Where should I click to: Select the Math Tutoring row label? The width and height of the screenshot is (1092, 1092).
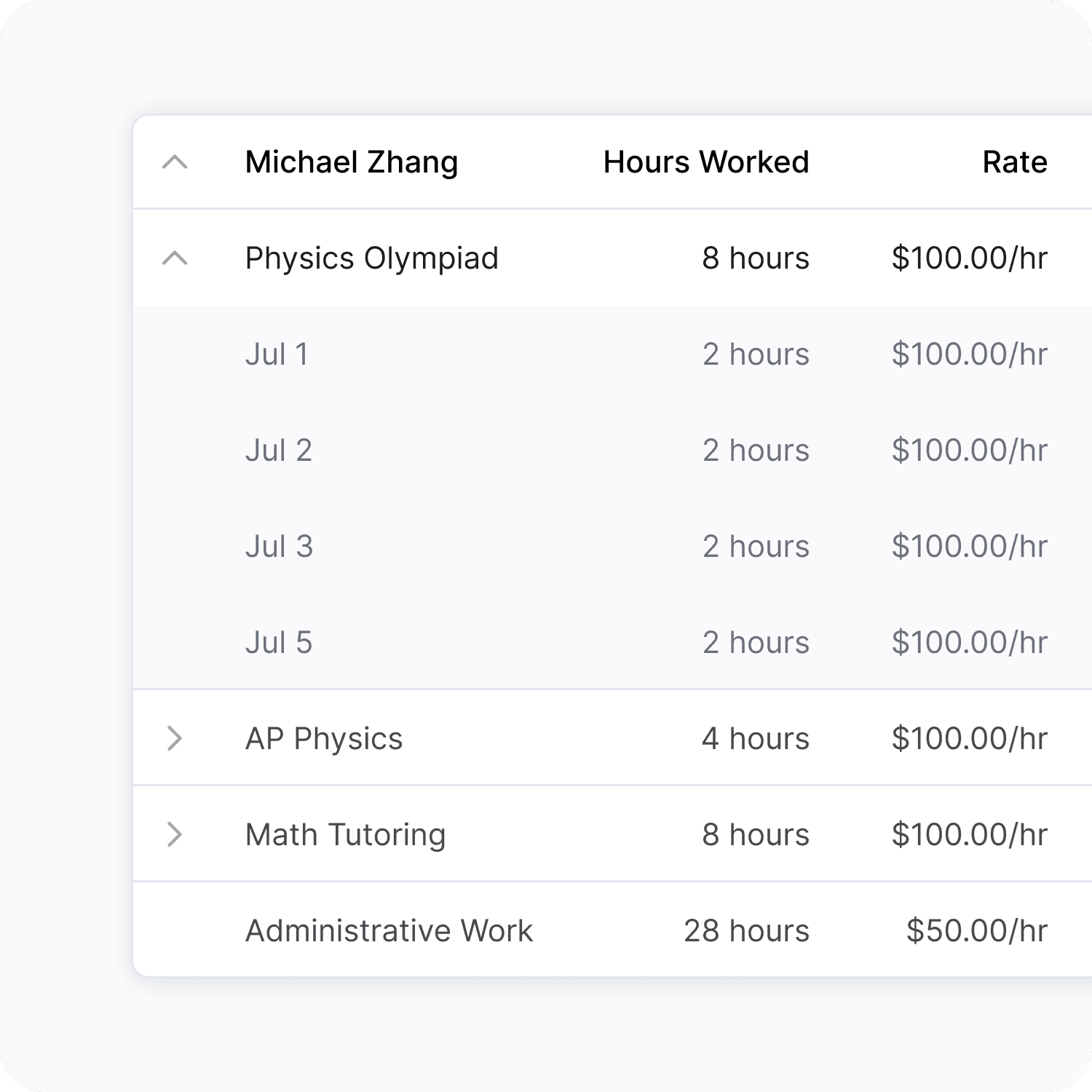pyautogui.click(x=345, y=835)
